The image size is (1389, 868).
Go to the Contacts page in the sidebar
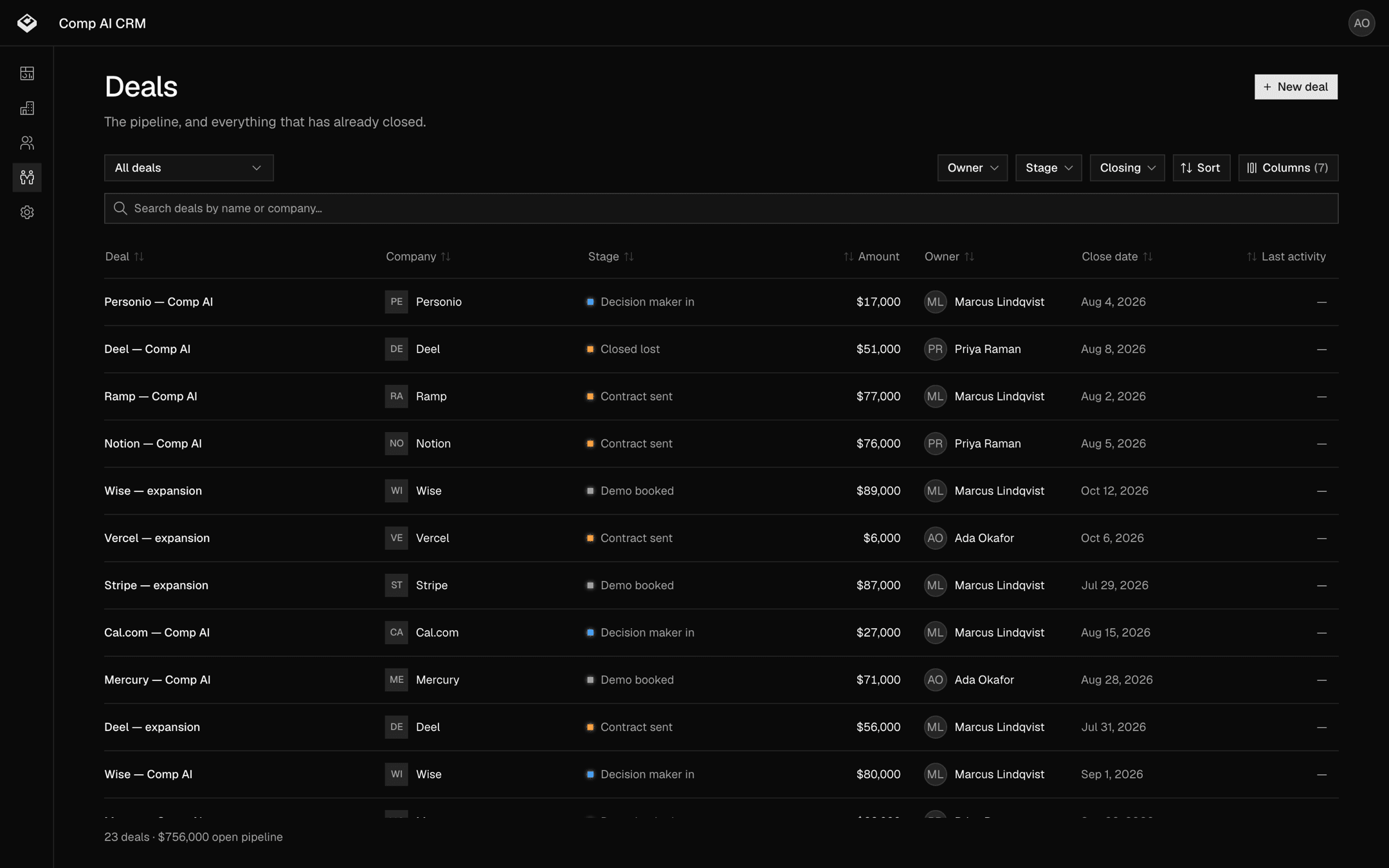tap(27, 143)
